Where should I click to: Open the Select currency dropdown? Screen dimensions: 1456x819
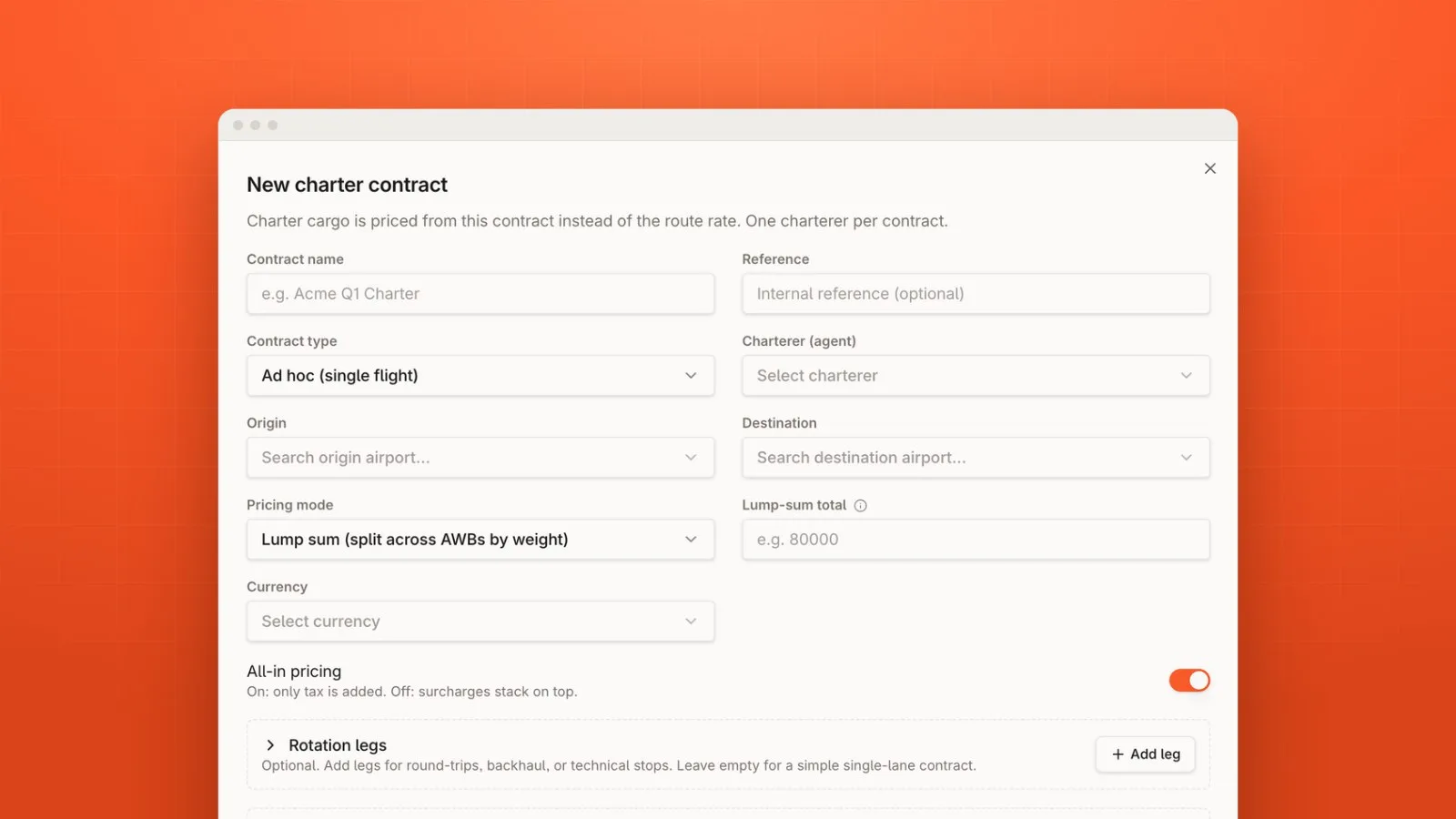pos(480,622)
